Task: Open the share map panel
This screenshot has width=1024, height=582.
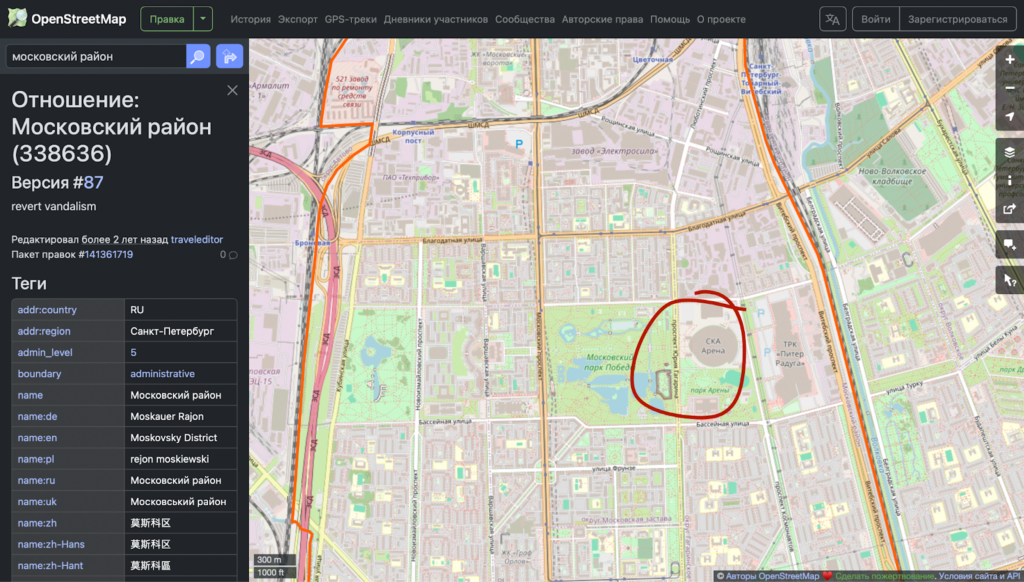Action: pyautogui.click(x=1010, y=210)
